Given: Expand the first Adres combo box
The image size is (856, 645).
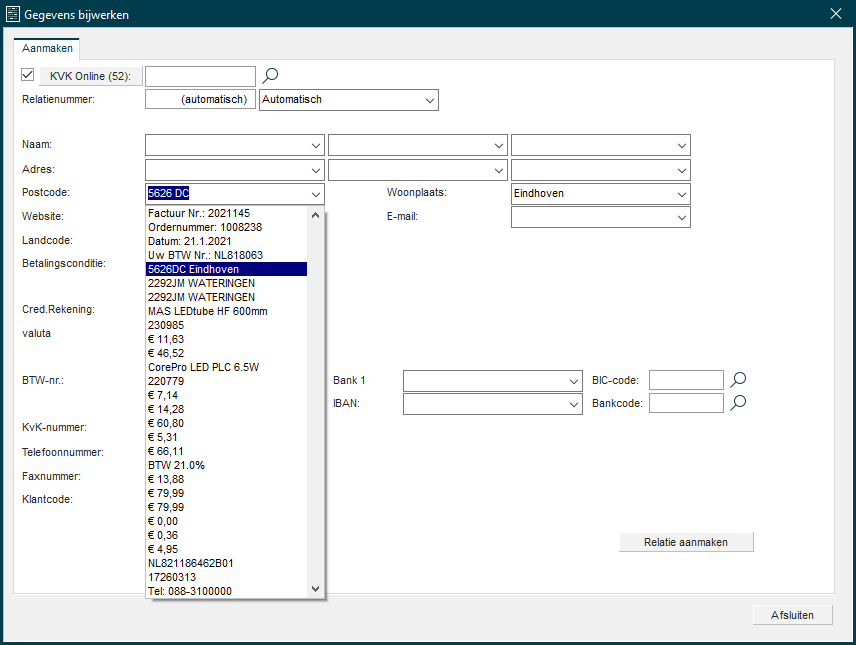Looking at the screenshot, I should point(316,170).
